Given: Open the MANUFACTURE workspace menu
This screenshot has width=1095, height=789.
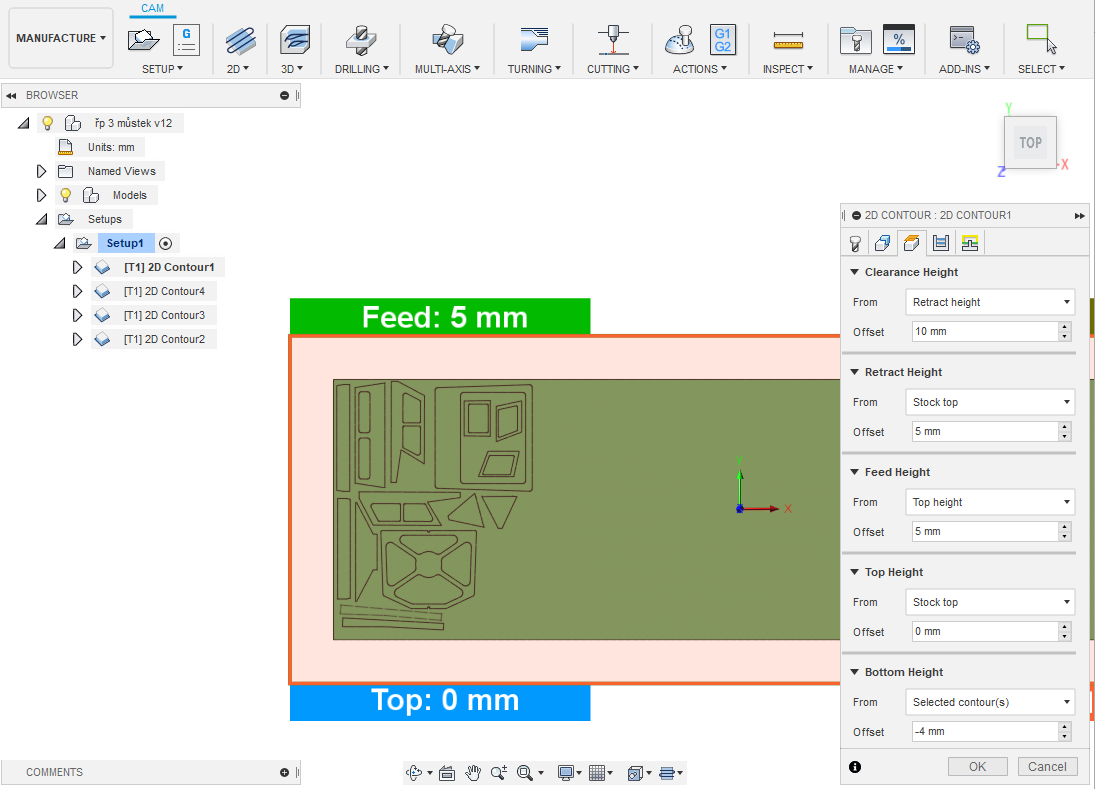Looking at the screenshot, I should (x=60, y=38).
